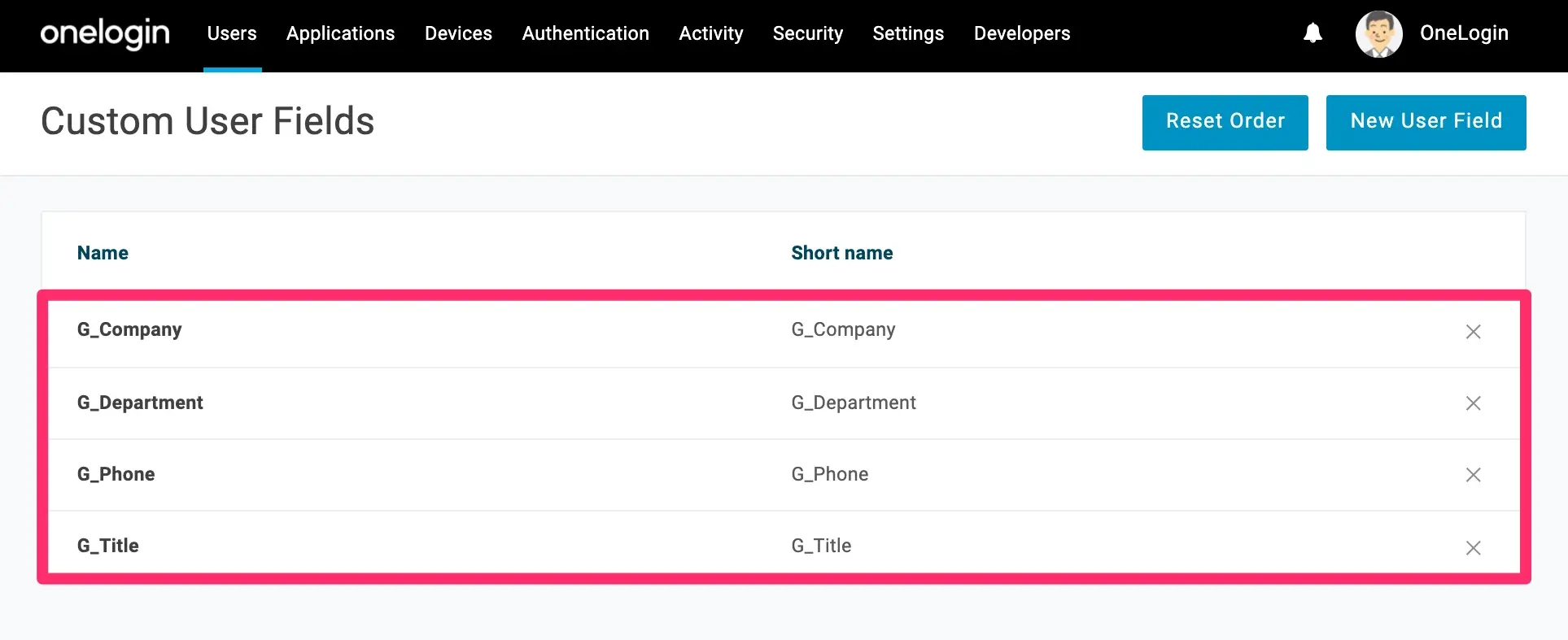The image size is (1568, 640).
Task: Open the Users menu
Action: pos(232,33)
